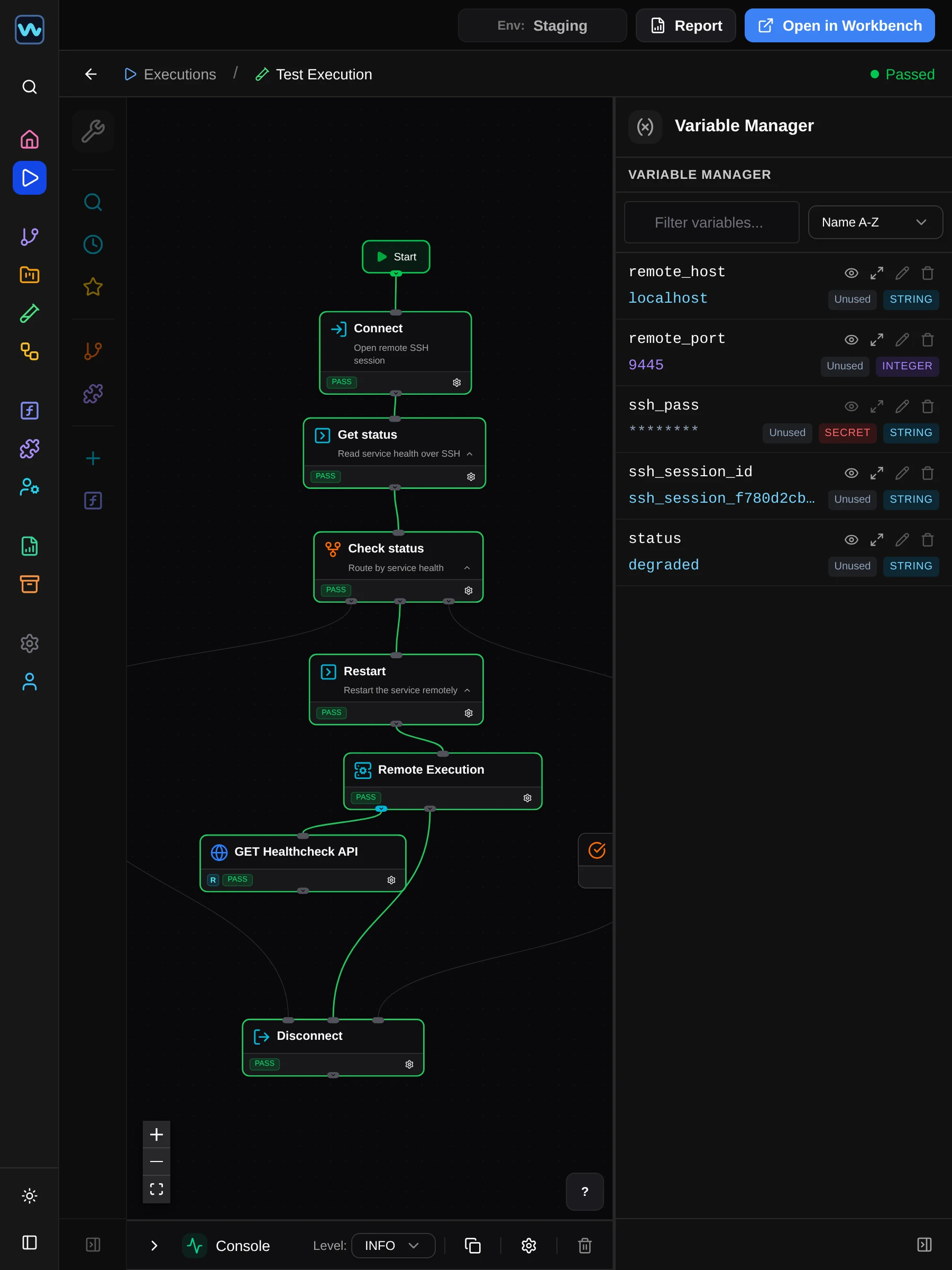Open settings gear on Connect node
Screen dimensions: 952x1270
(x=457, y=383)
